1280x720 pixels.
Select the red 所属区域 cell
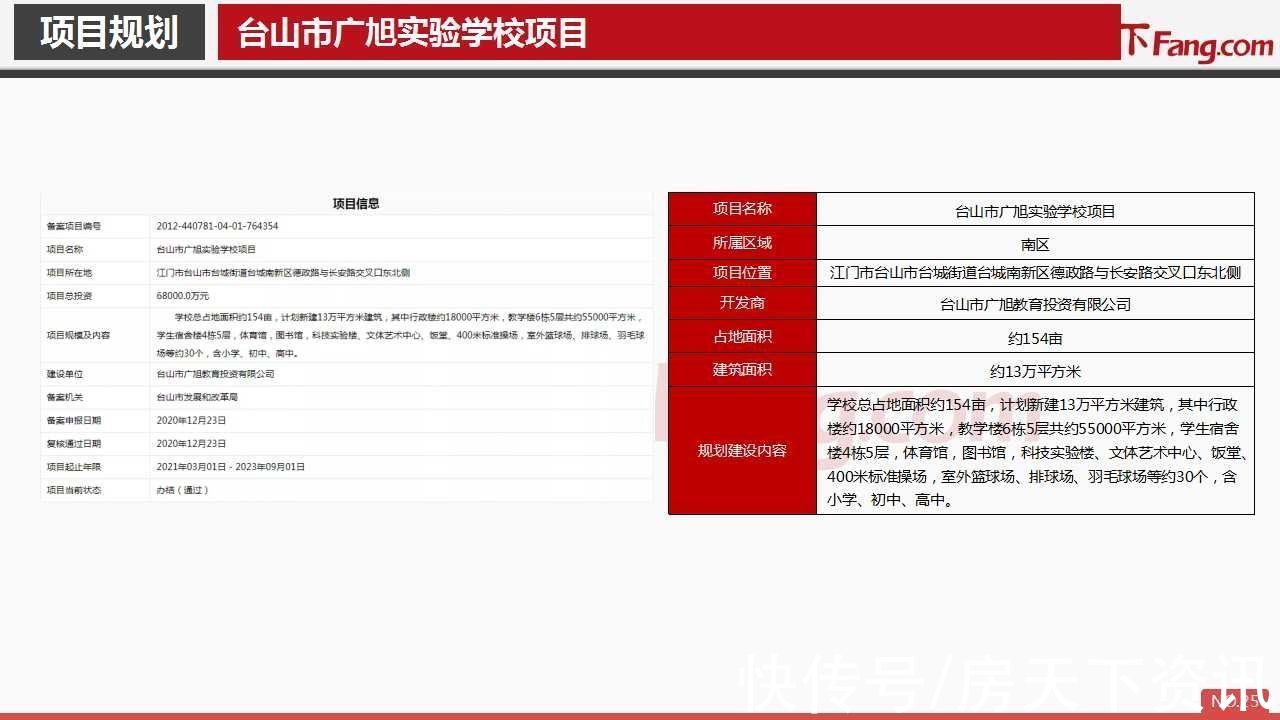[x=742, y=242]
